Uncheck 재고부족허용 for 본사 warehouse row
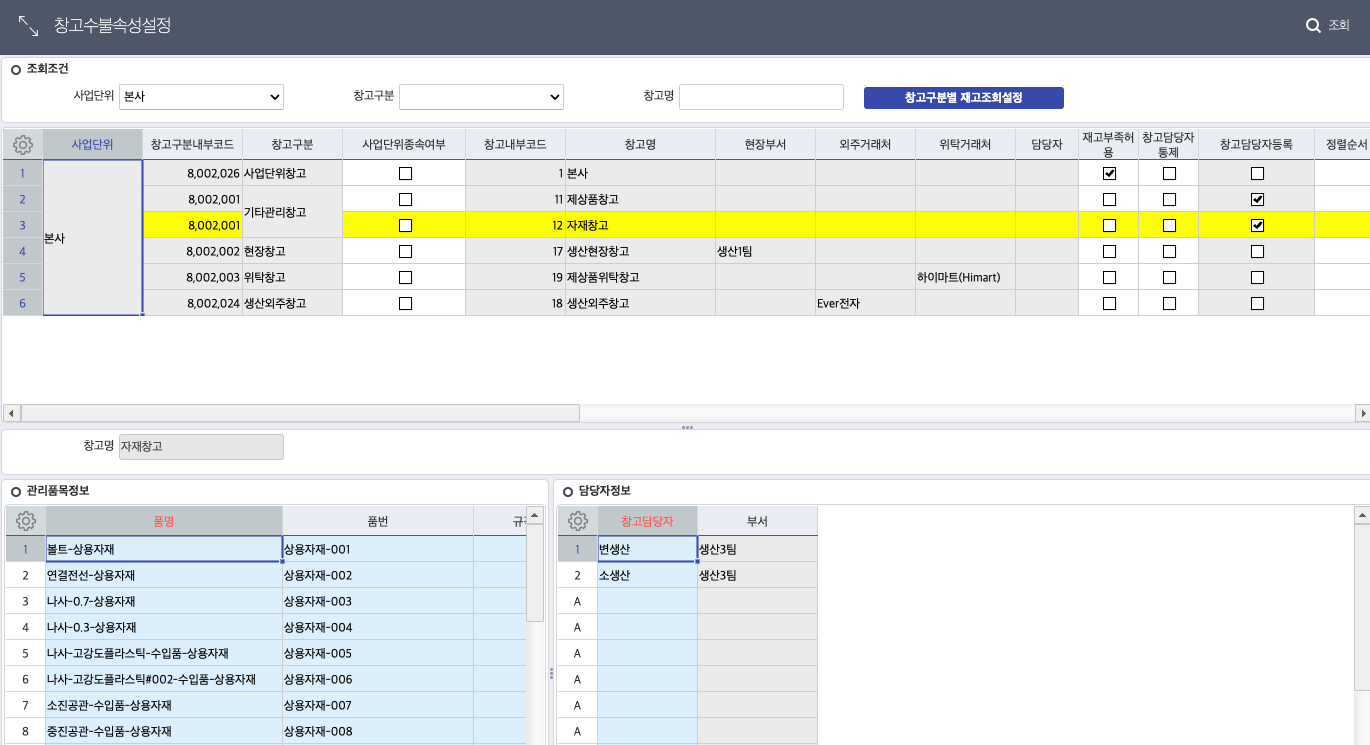 tap(1108, 173)
